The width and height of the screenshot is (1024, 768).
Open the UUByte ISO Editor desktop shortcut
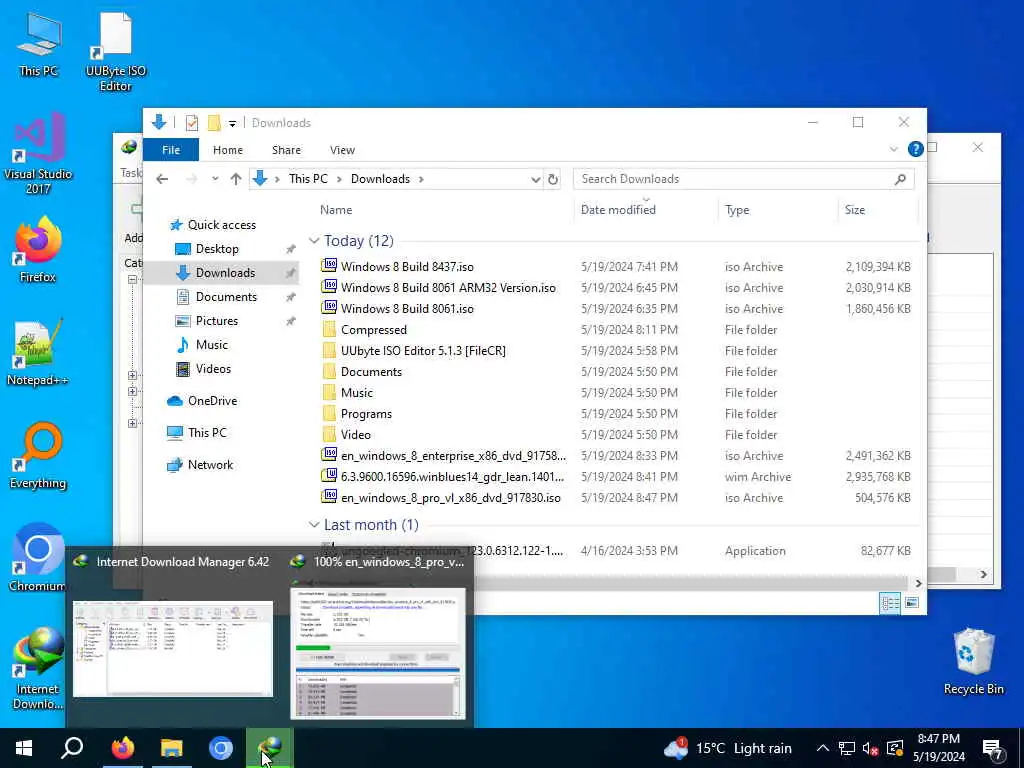pos(116,52)
